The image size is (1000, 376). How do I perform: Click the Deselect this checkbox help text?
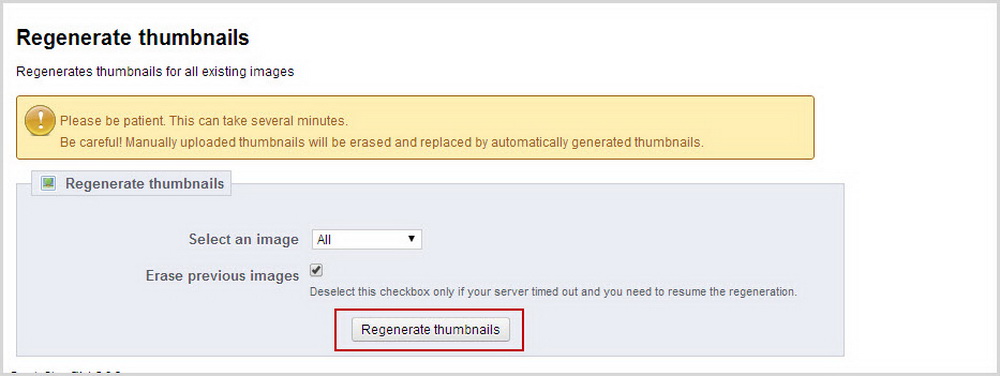coord(554,293)
